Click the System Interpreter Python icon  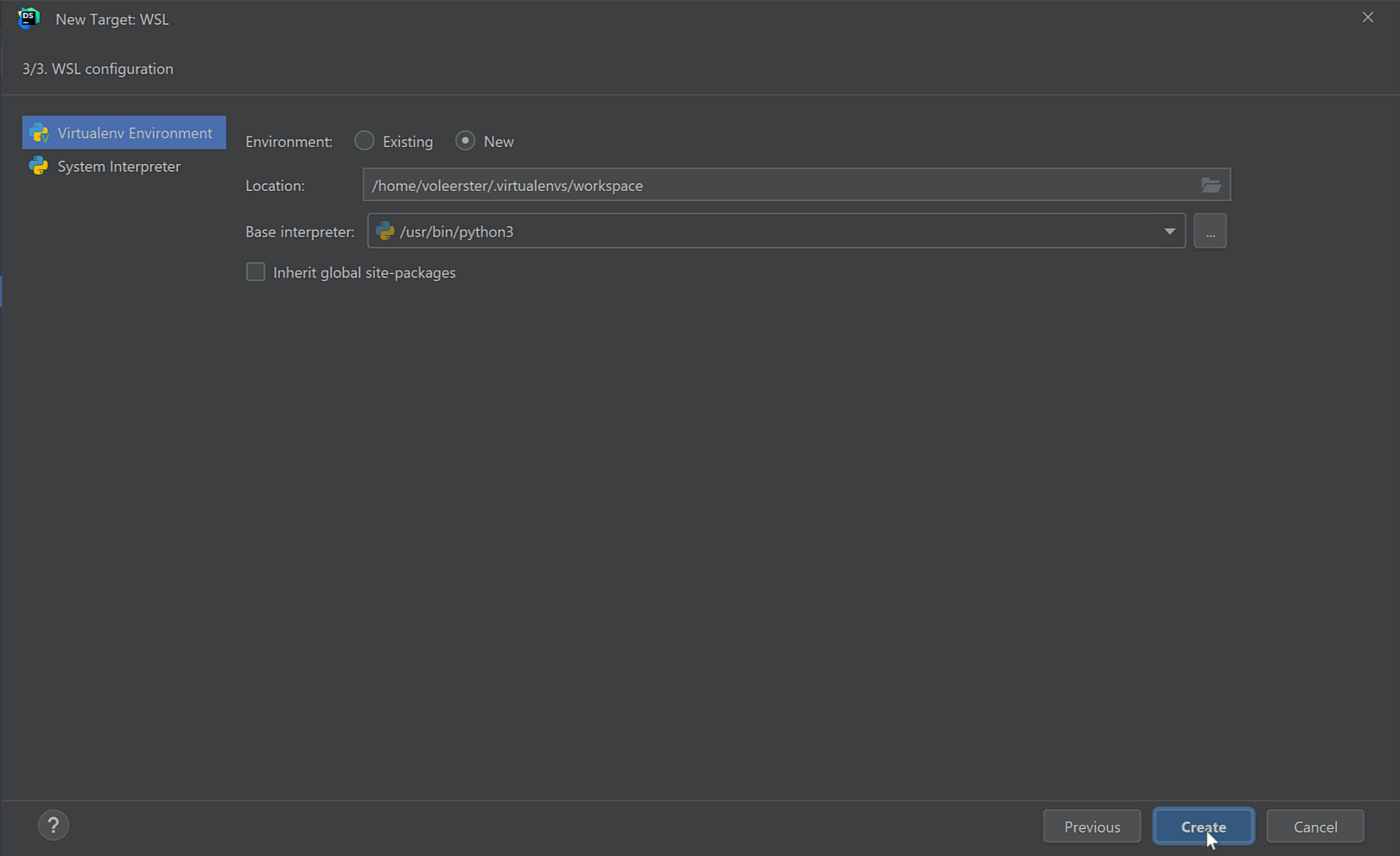point(39,166)
